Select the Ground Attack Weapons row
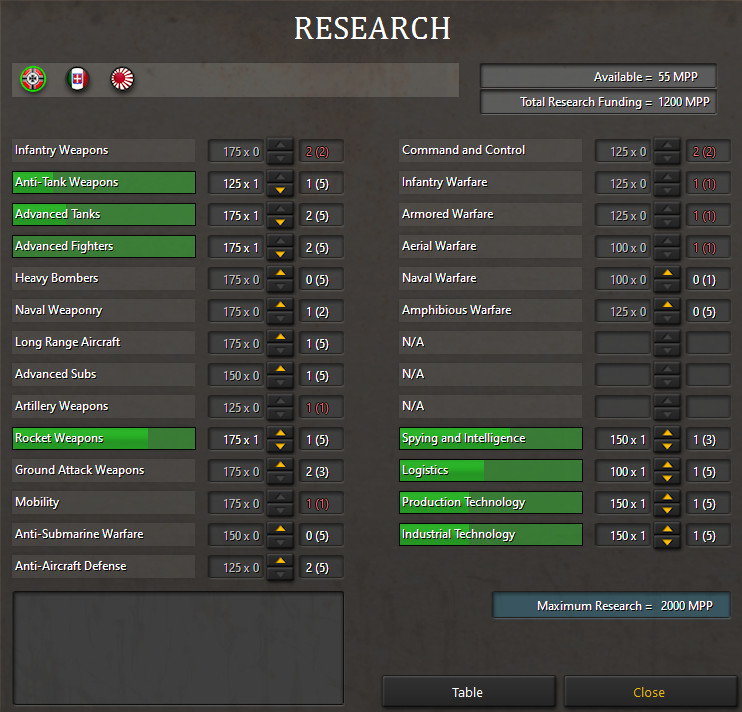 click(x=104, y=470)
